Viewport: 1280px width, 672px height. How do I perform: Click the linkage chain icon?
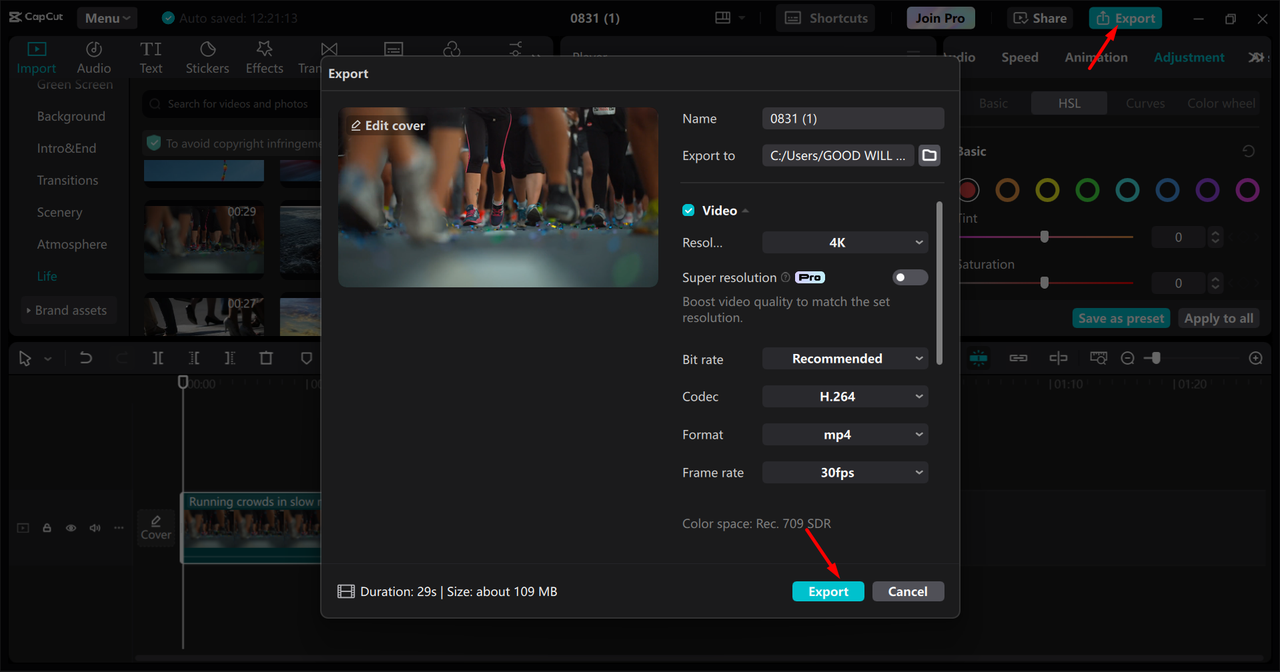click(x=1018, y=358)
